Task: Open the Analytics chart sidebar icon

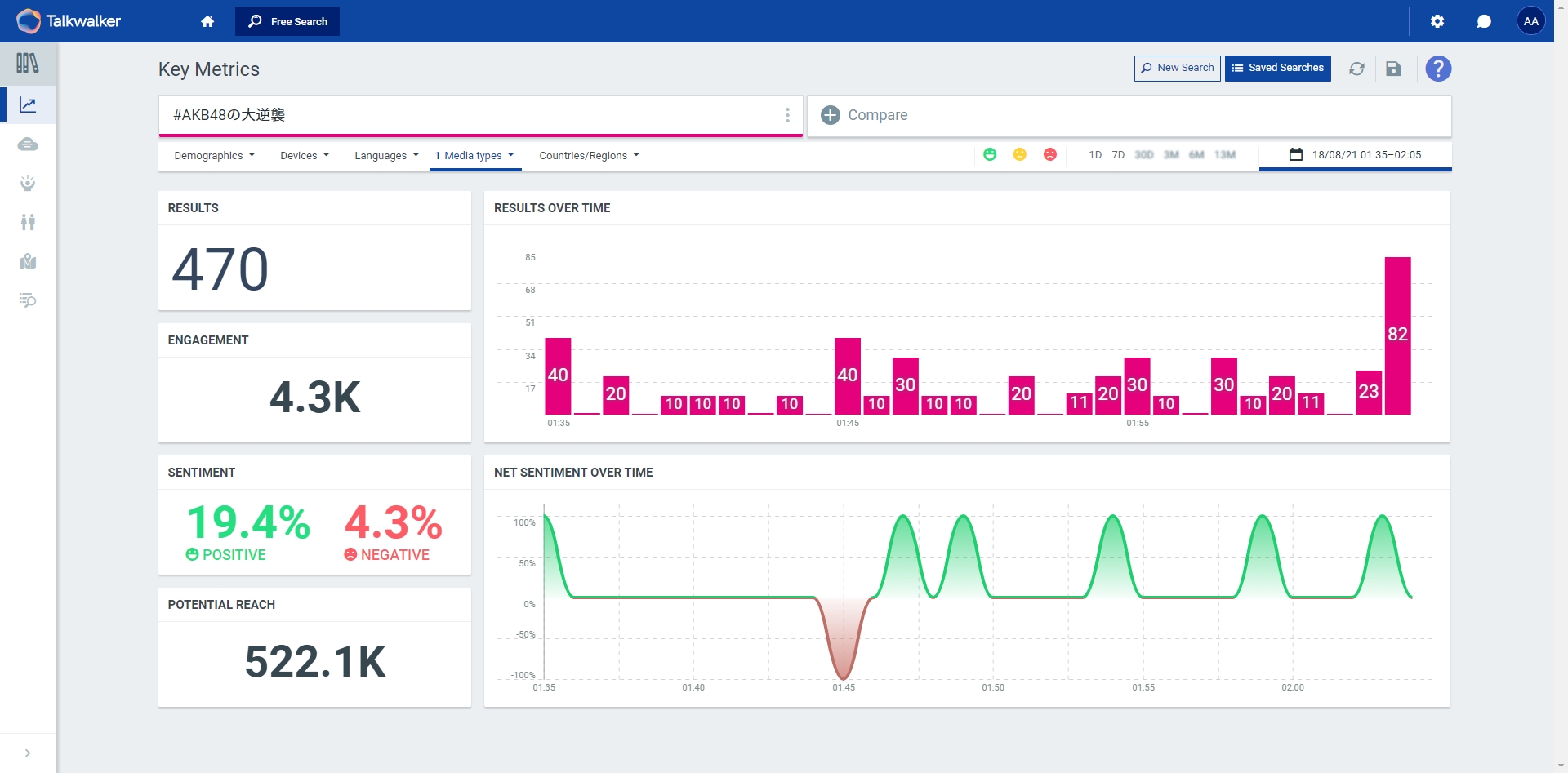Action: click(x=28, y=104)
